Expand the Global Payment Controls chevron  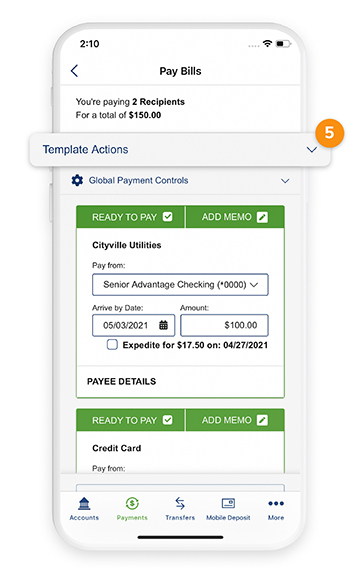tap(285, 181)
